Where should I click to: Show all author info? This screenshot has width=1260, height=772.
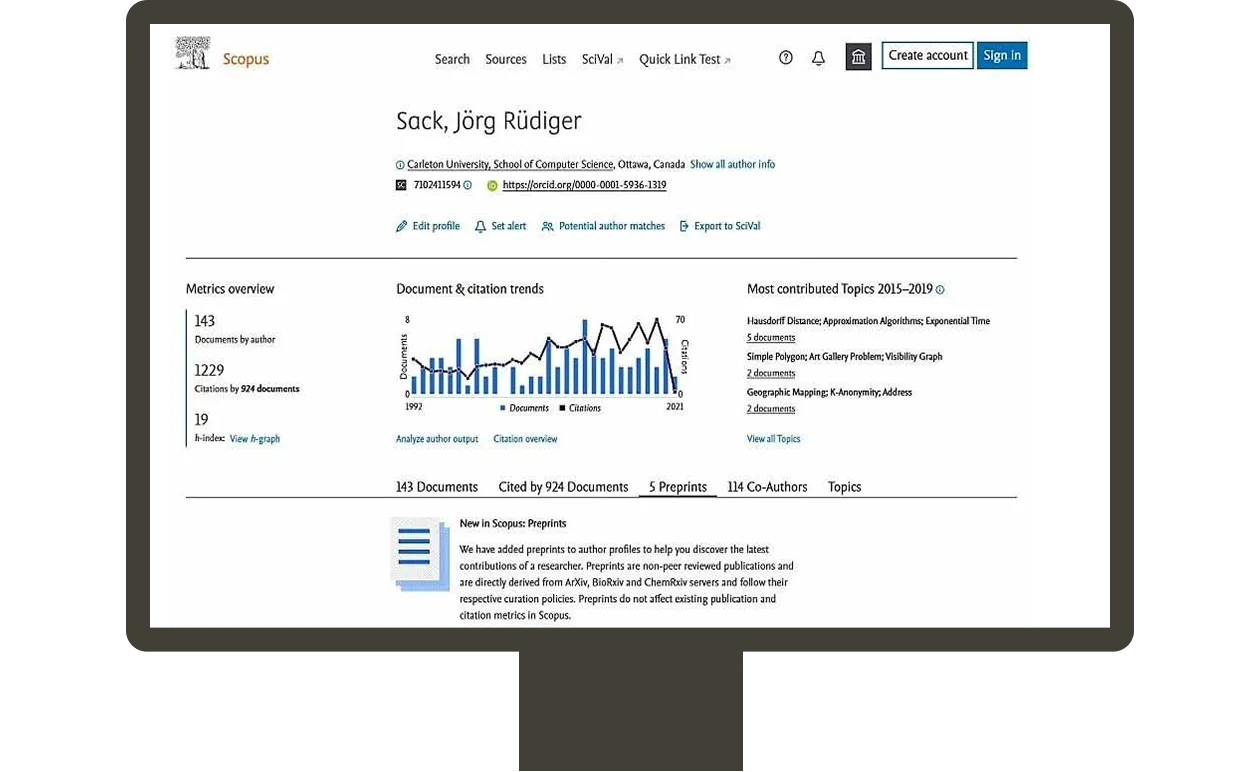(x=732, y=164)
